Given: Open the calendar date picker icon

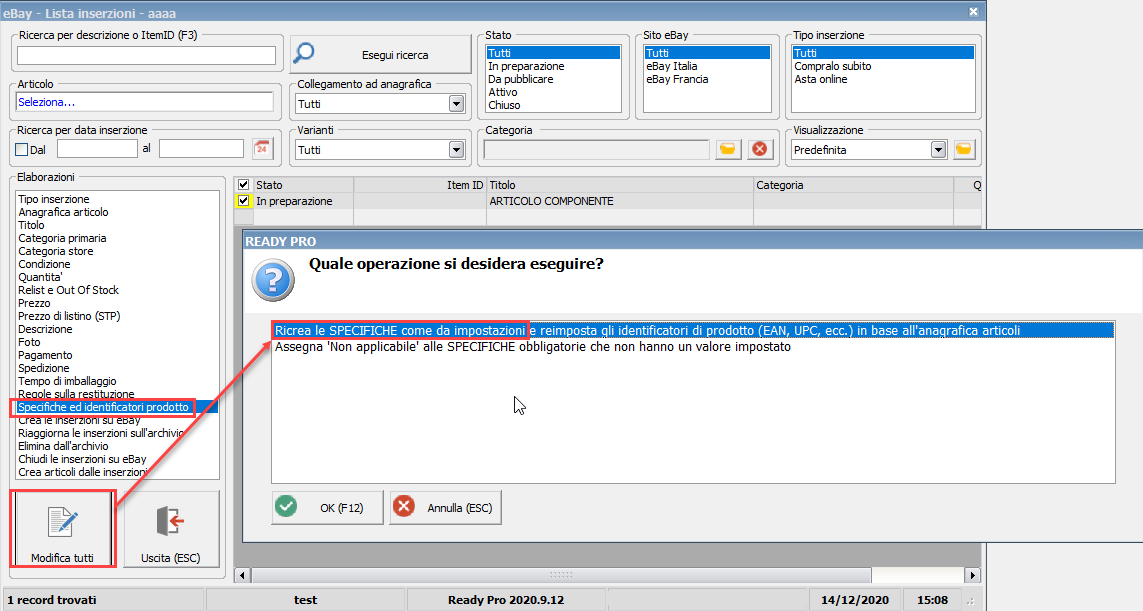Looking at the screenshot, I should point(262,149).
